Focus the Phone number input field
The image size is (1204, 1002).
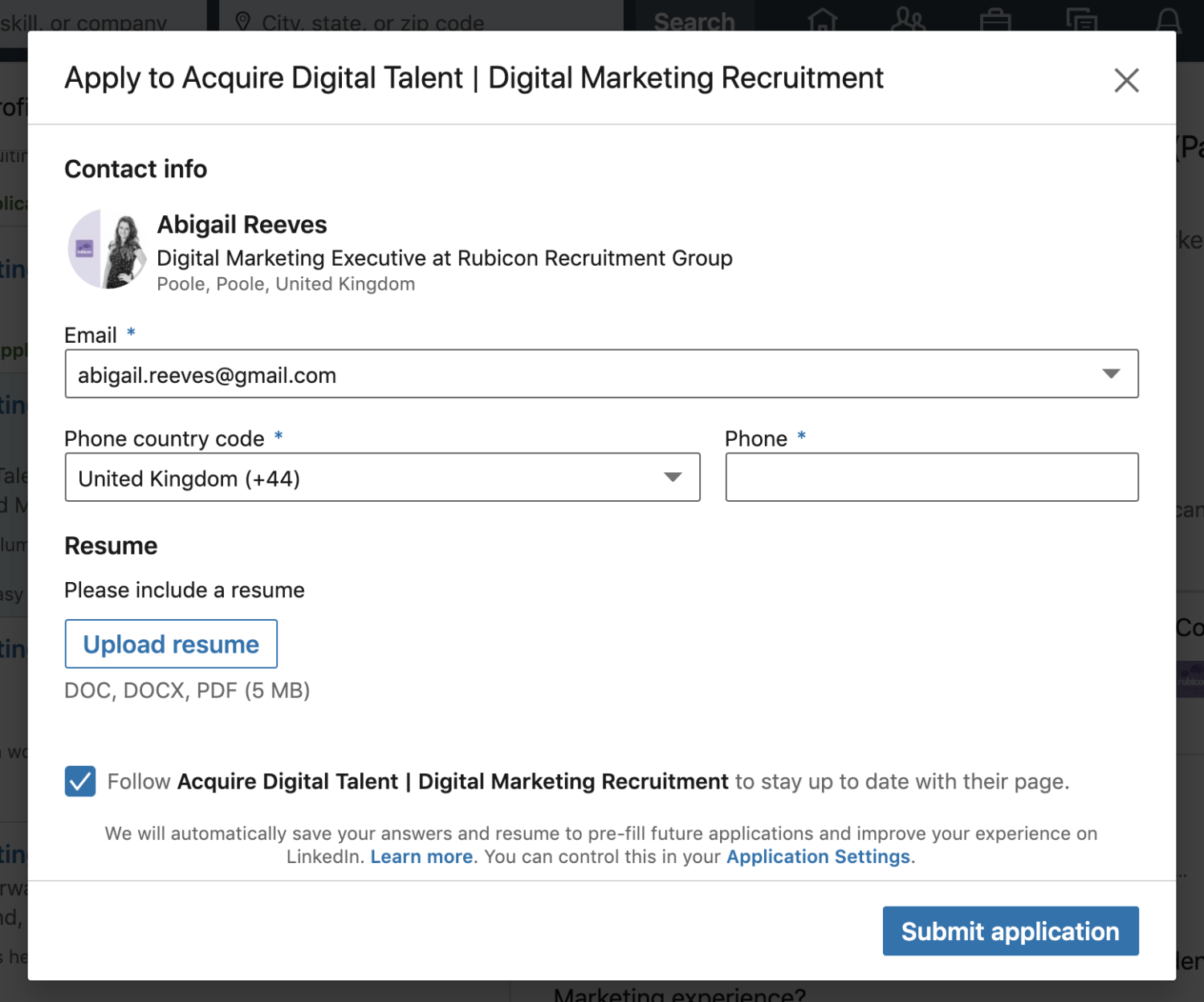[932, 477]
